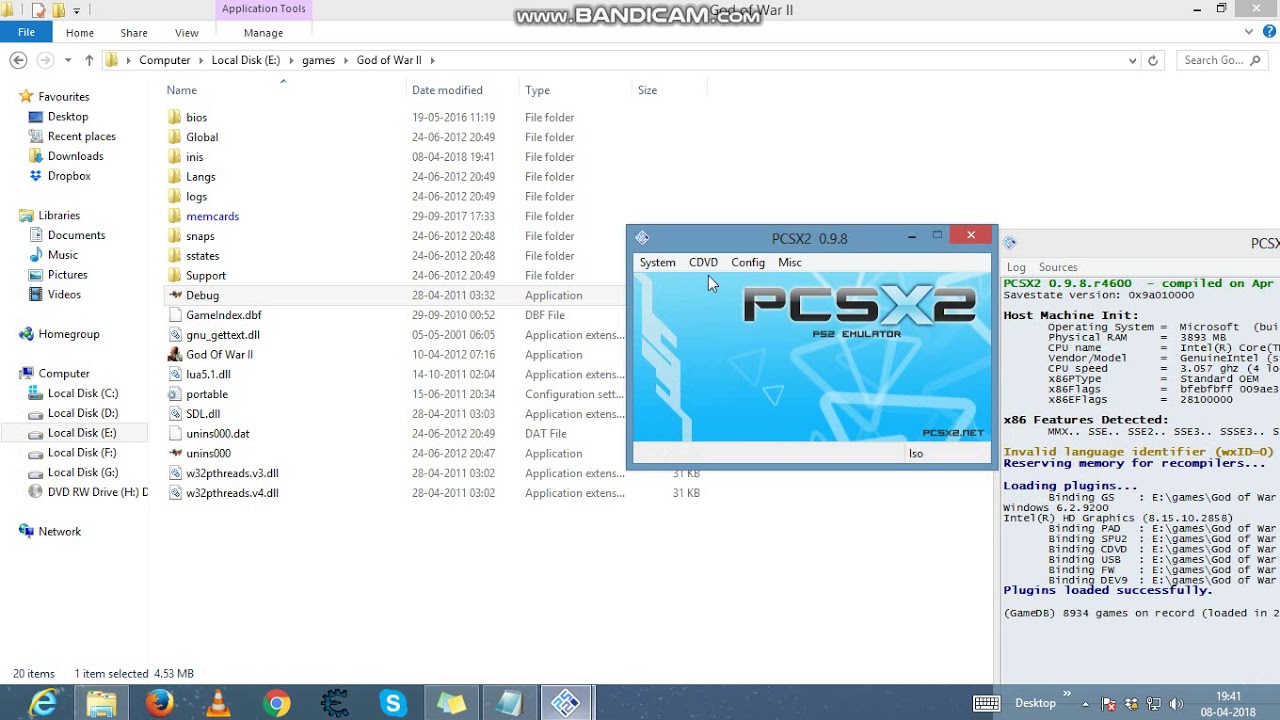Open the Log menu in console window
1280x720 pixels.
coord(1016,267)
